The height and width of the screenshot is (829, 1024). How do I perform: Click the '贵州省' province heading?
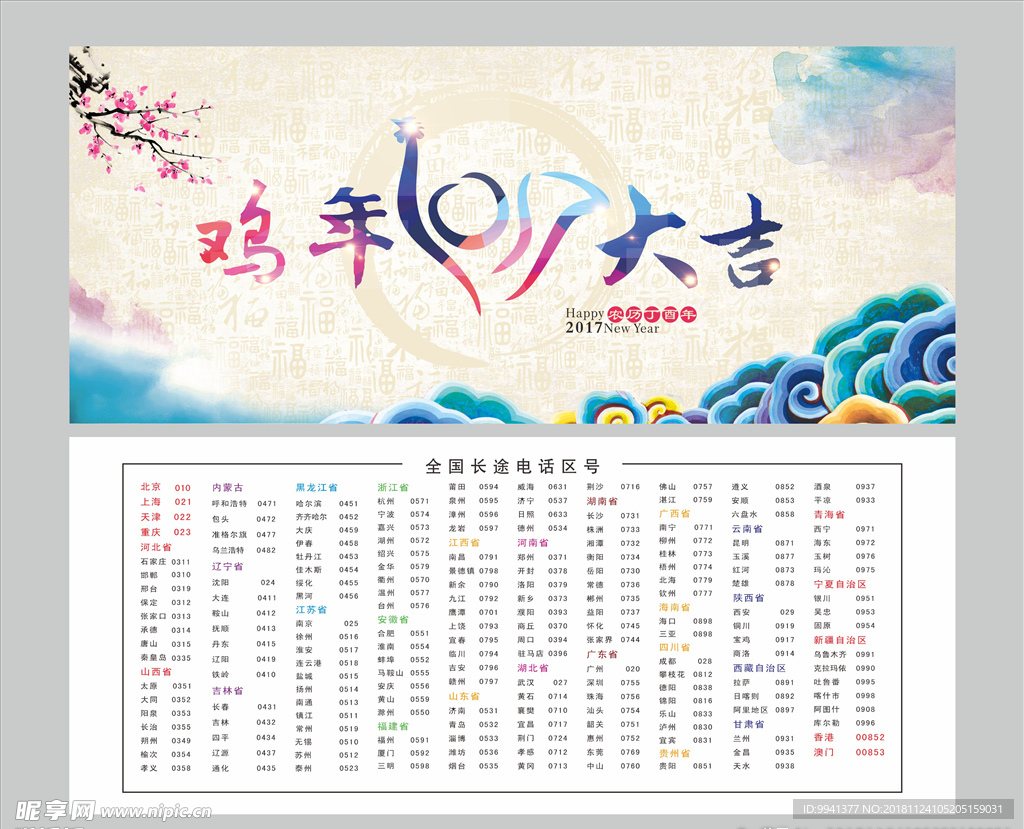point(675,753)
